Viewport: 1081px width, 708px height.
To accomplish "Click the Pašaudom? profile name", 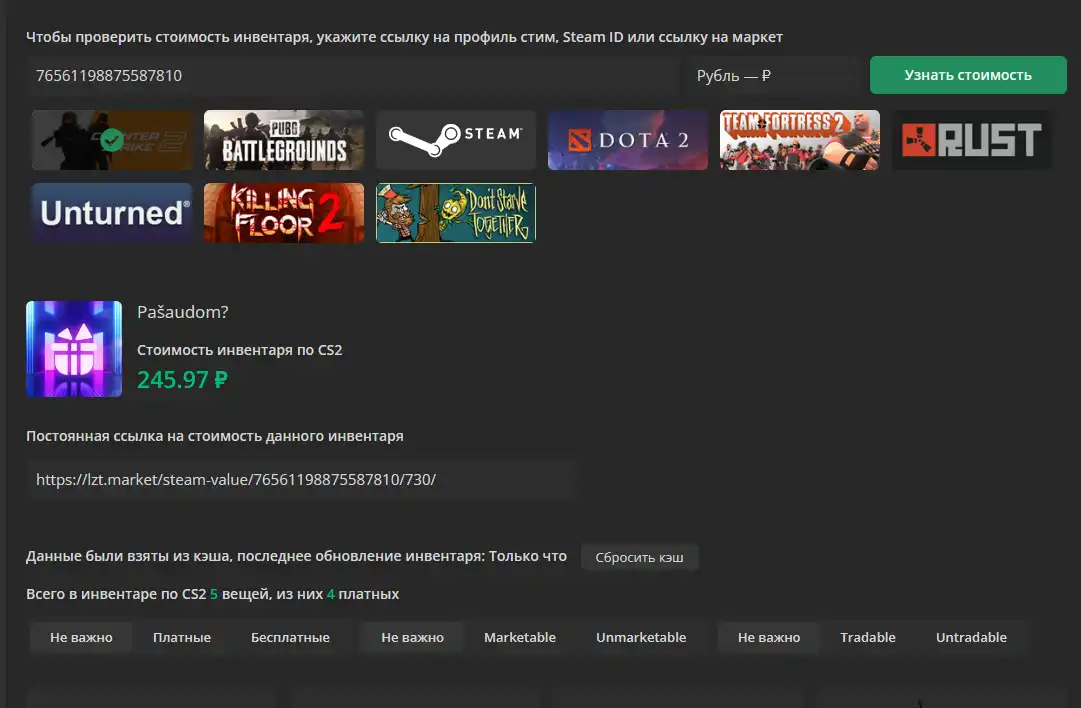I will pos(183,312).
